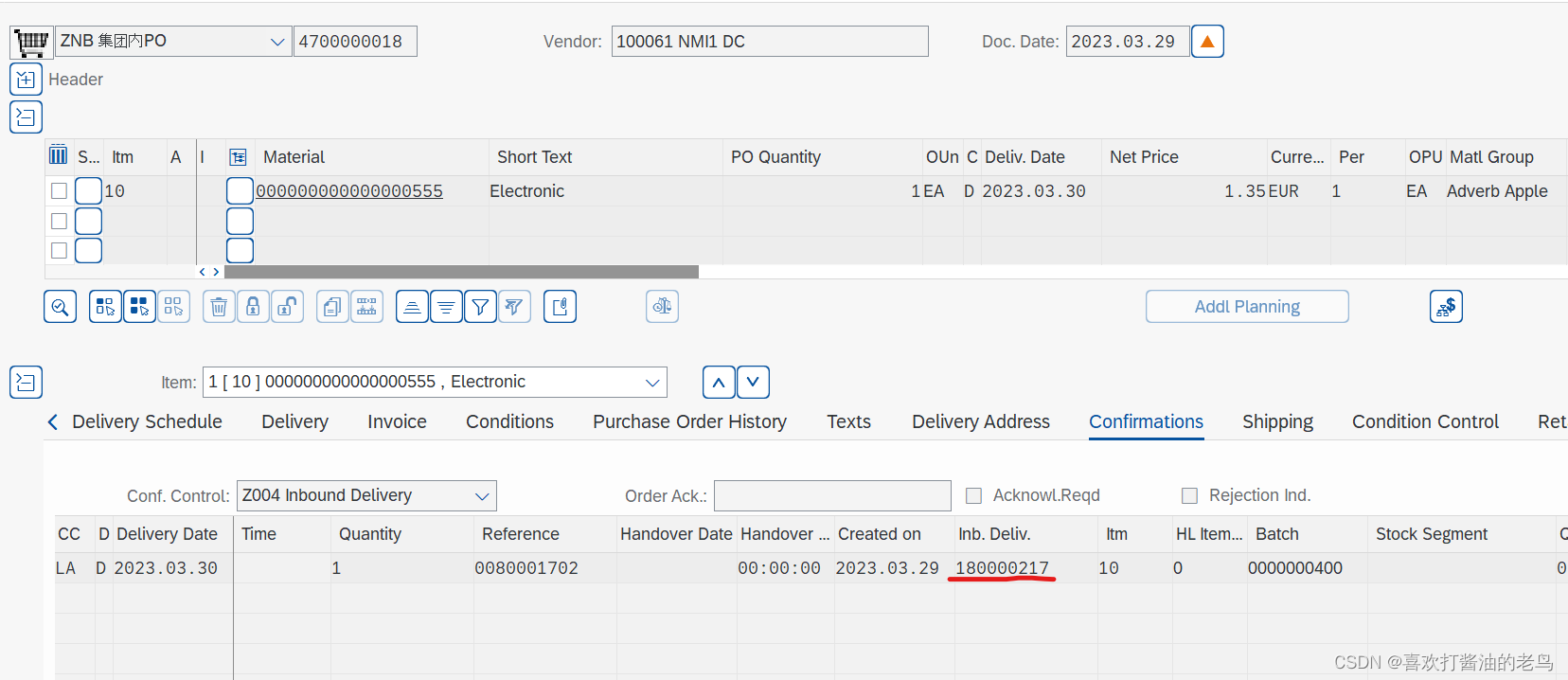
Task: Switch to the Purchase Order History tab
Action: (x=688, y=421)
